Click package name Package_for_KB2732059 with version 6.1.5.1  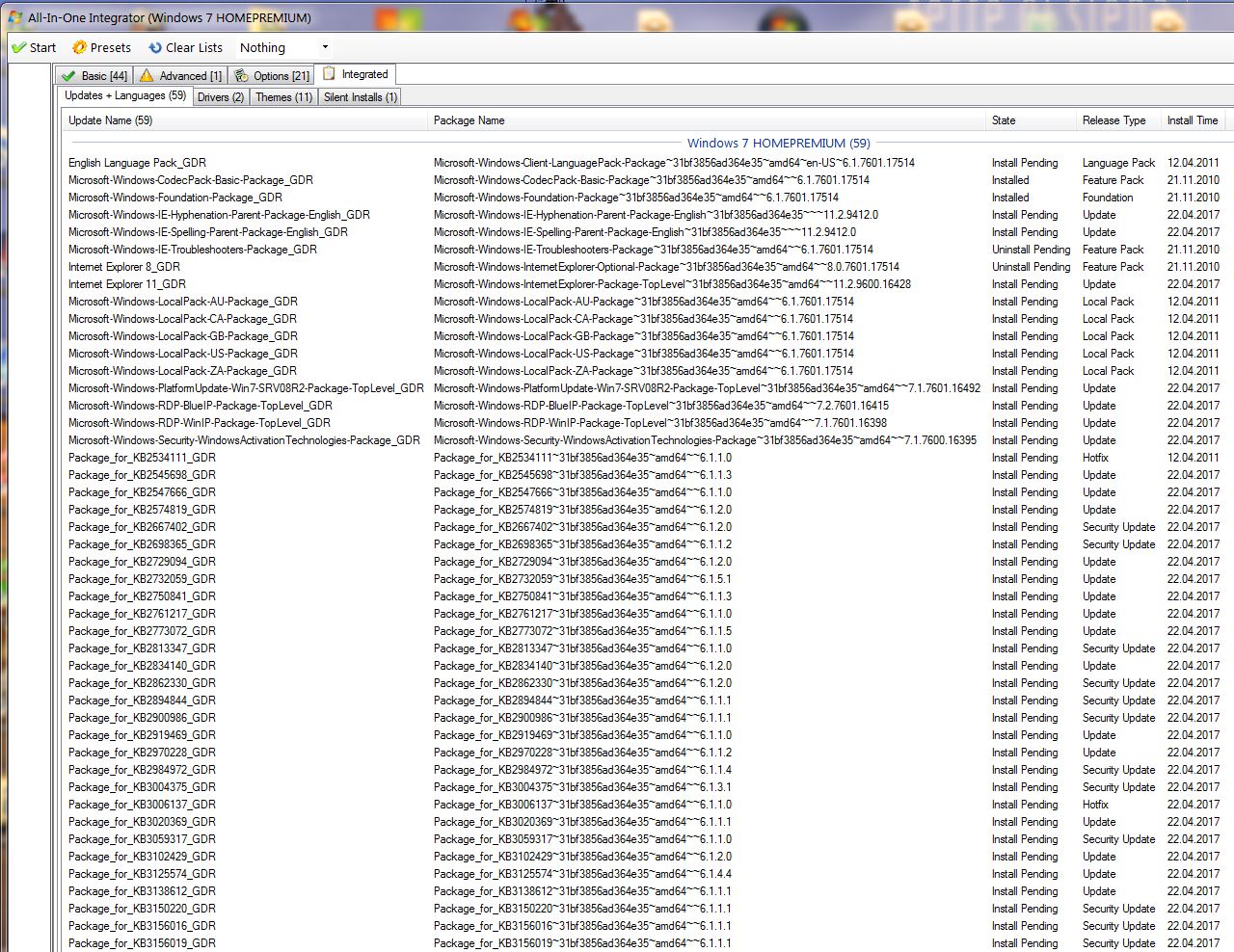click(582, 579)
